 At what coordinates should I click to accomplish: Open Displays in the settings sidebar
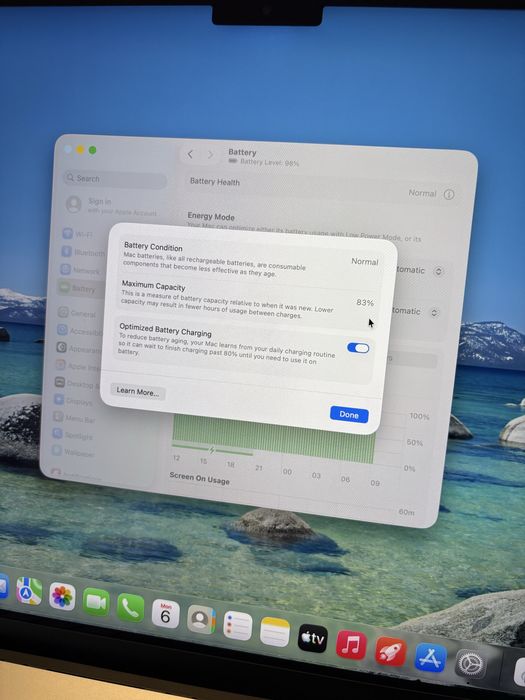click(73, 400)
